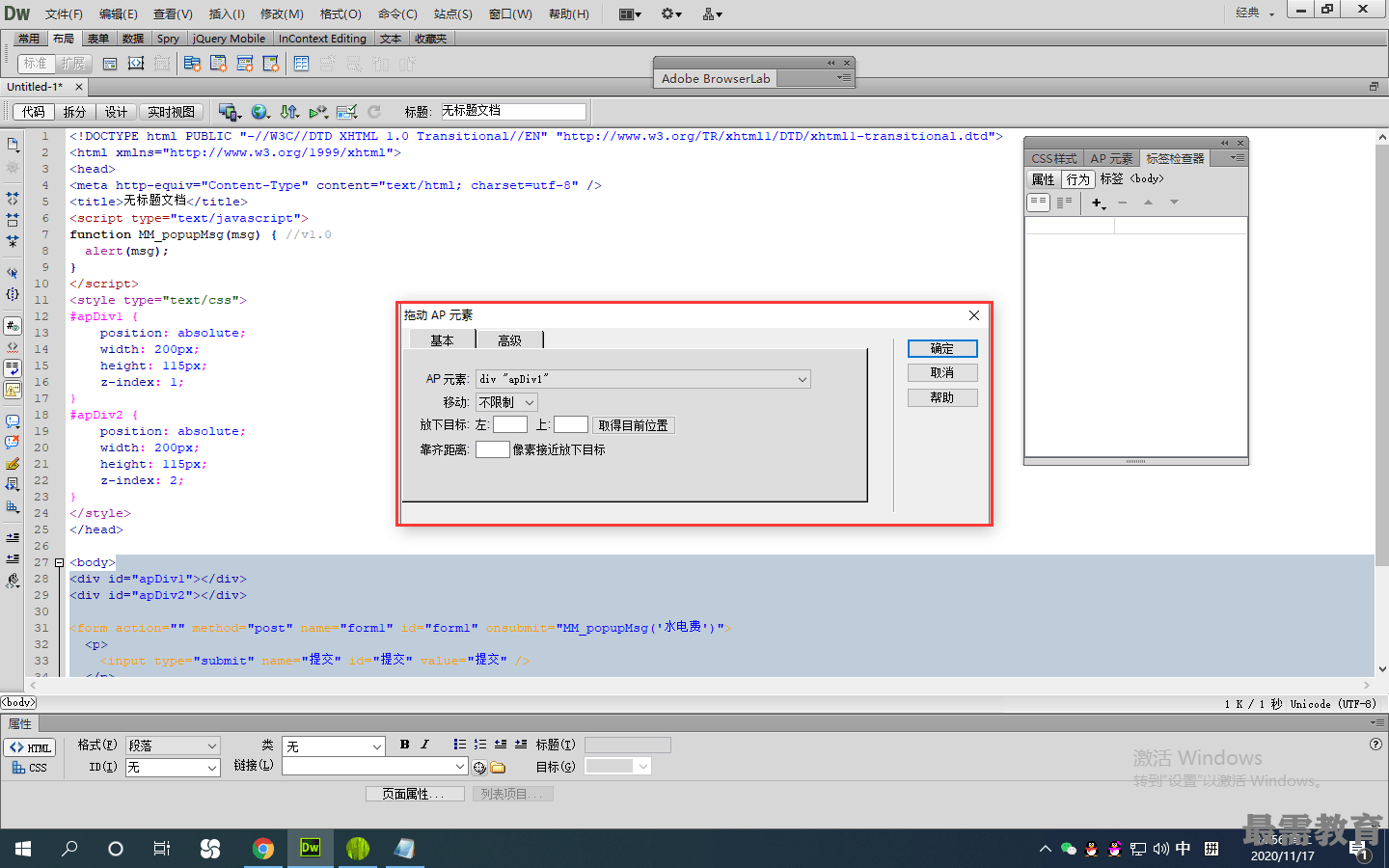Viewport: 1389px width, 868px height.
Task: Click Get Current Position button
Action: tap(634, 425)
